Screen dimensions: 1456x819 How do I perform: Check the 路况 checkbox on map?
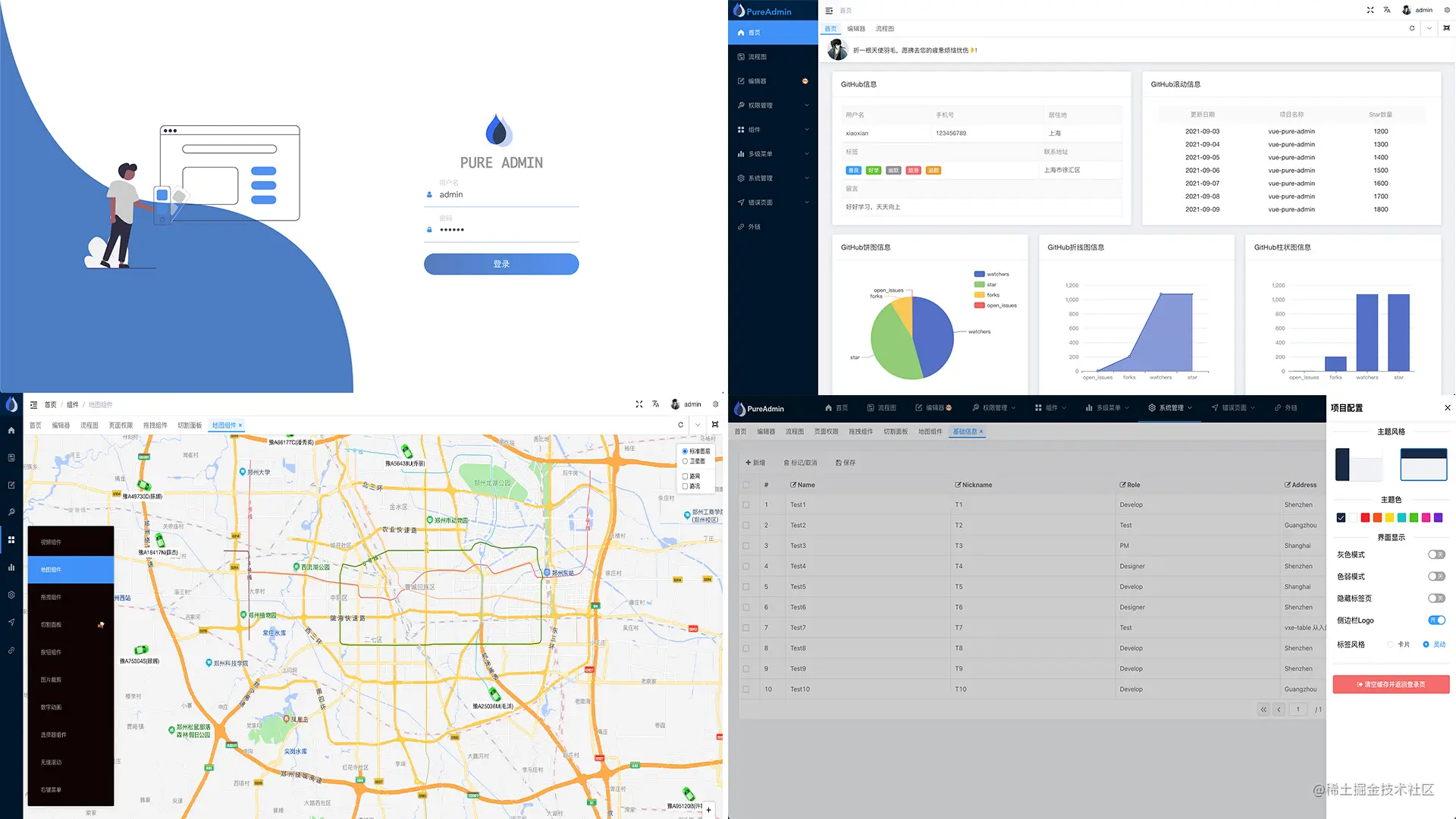[x=685, y=486]
